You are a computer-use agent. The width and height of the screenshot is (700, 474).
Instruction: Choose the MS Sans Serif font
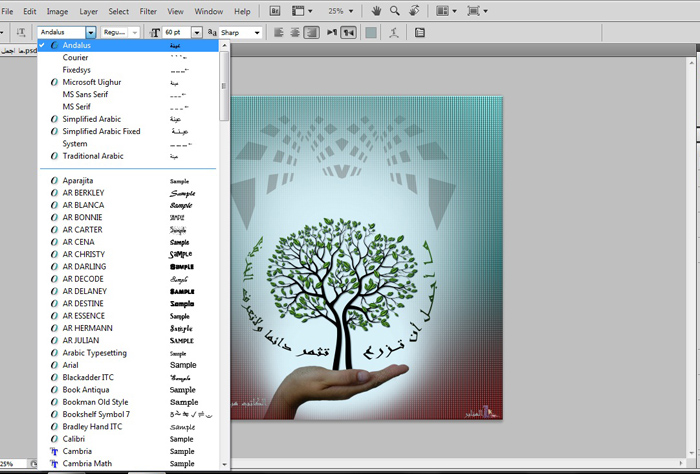click(x=128, y=94)
